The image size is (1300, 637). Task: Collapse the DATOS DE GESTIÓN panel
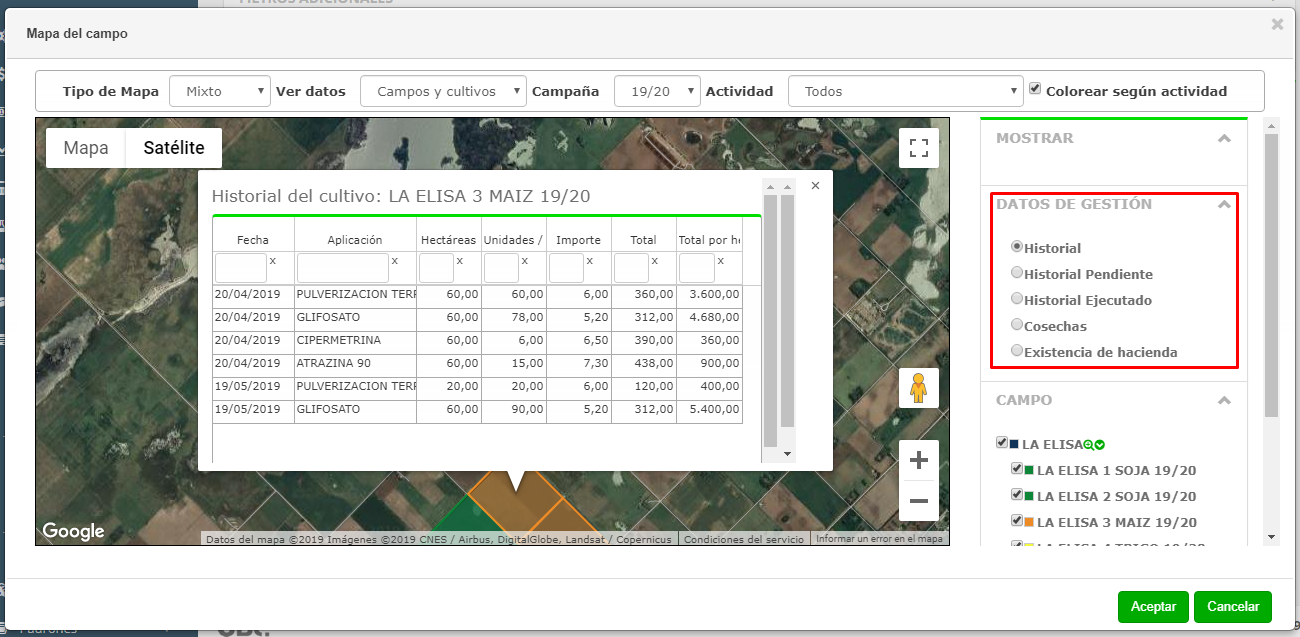[1224, 205]
